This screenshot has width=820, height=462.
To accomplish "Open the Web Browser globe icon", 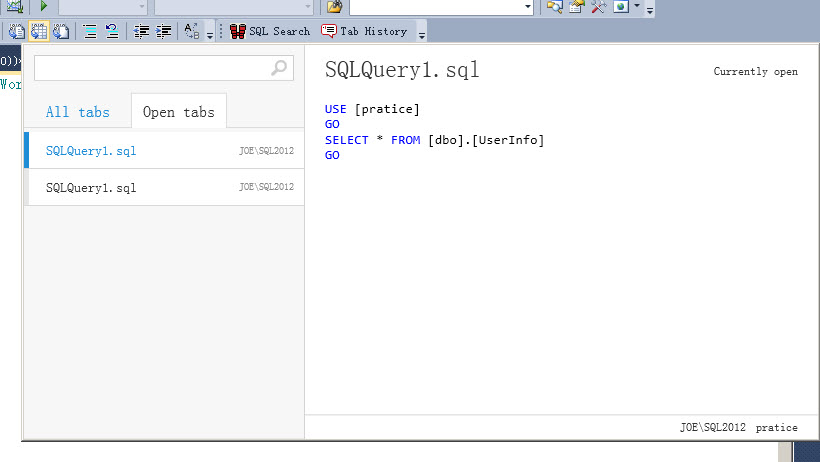I will [621, 6].
